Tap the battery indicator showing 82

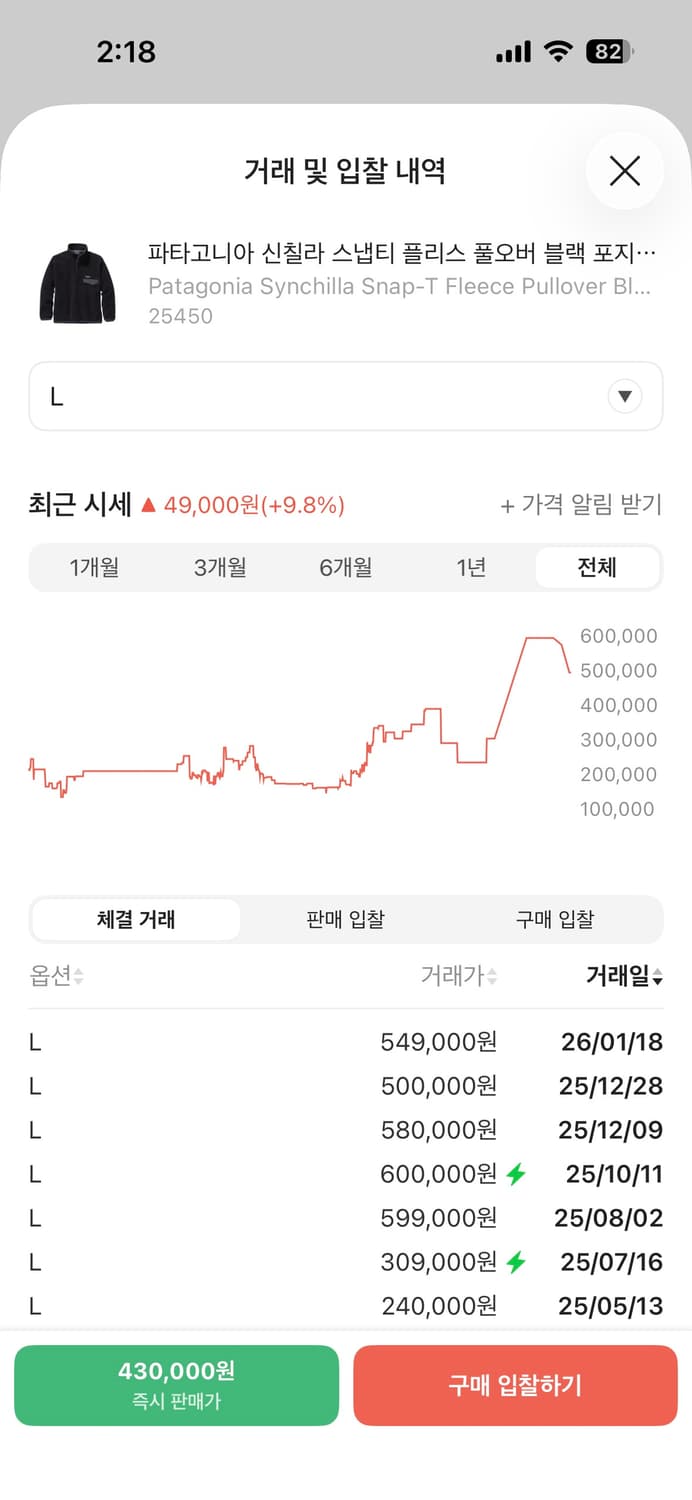[x=610, y=51]
